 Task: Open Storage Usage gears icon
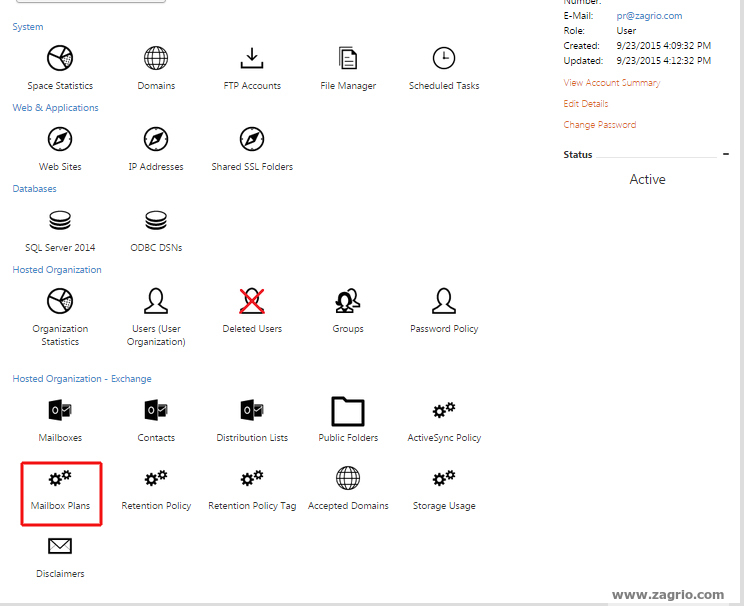point(444,478)
